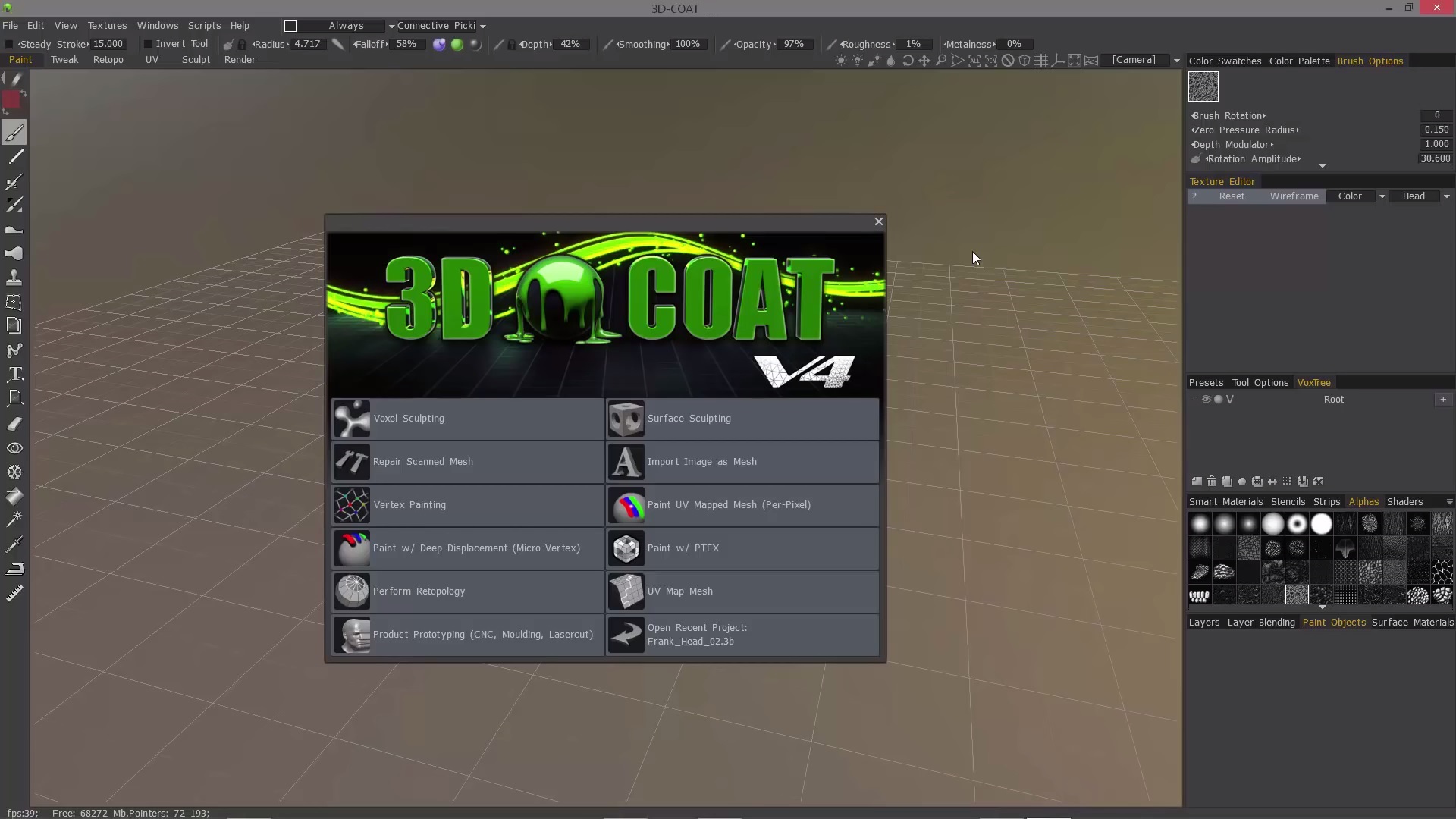The height and width of the screenshot is (819, 1456).
Task: Toggle the Wireframe button in Texture Editor
Action: (1294, 196)
